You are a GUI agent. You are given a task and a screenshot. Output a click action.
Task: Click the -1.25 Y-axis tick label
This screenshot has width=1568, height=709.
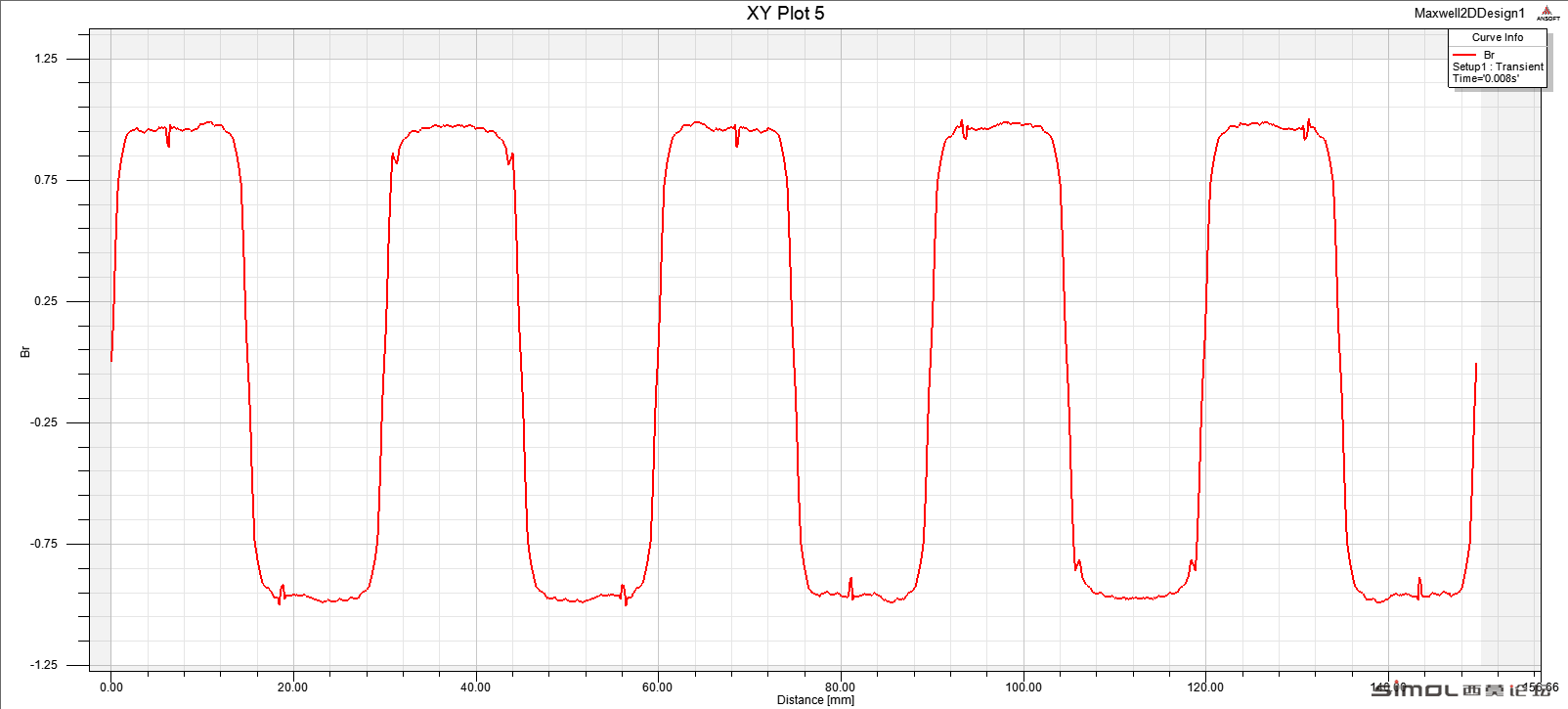click(44, 665)
